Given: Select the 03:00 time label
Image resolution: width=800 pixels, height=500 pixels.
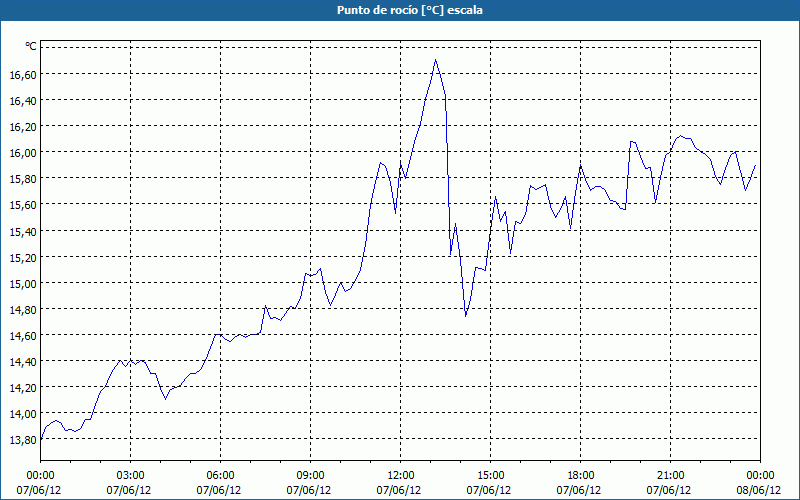Looking at the screenshot, I should [x=131, y=475].
